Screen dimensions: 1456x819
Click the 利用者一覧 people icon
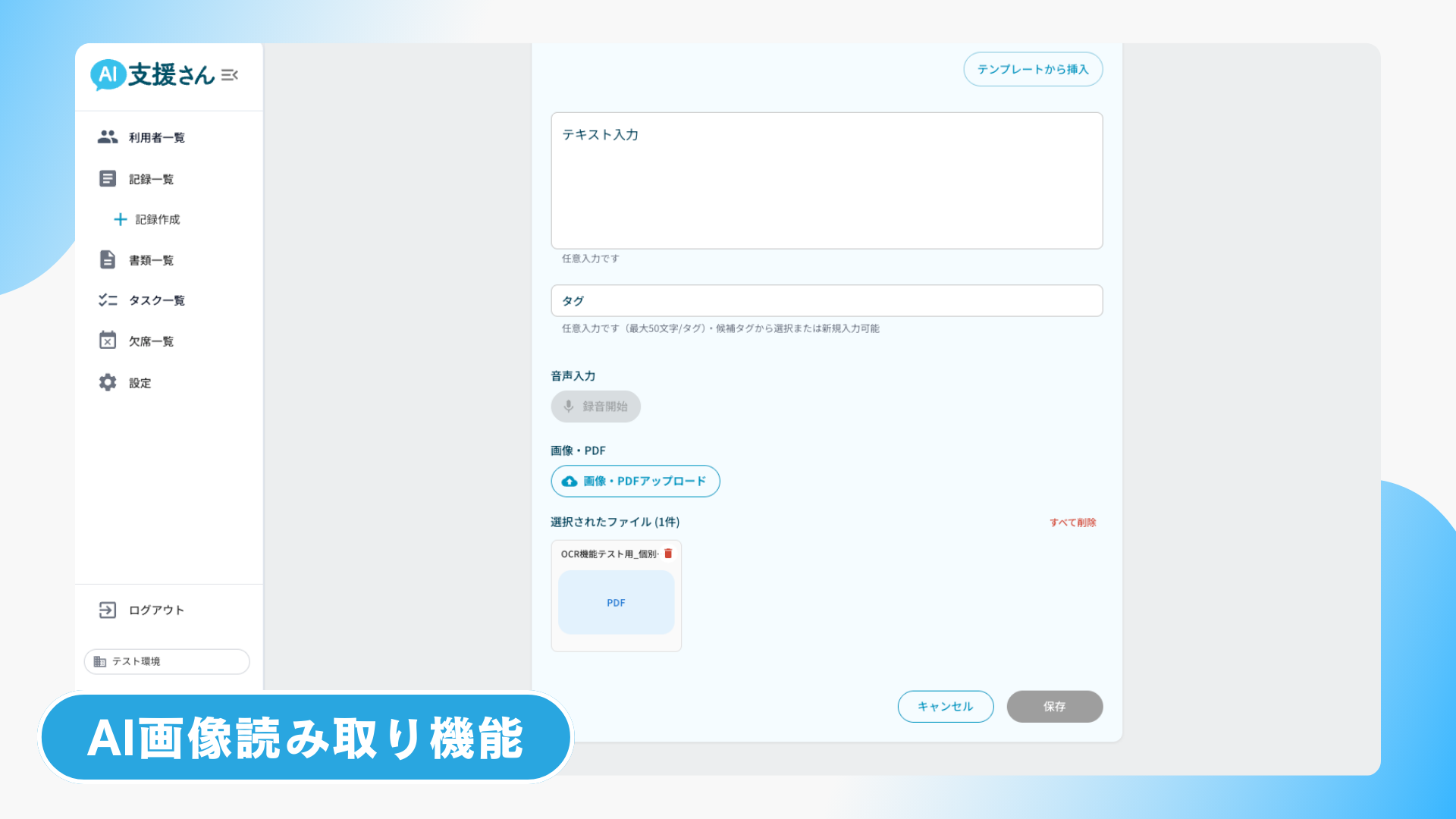tap(108, 137)
